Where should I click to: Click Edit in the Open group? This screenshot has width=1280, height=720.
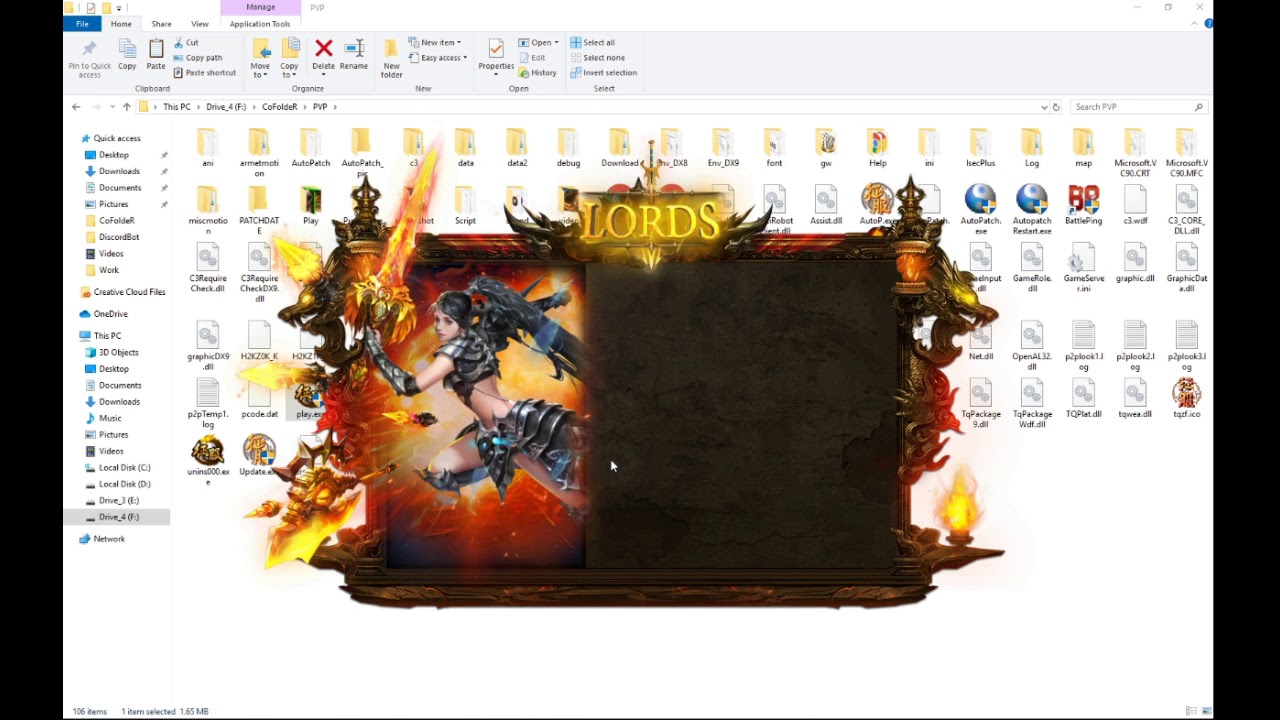(x=532, y=58)
